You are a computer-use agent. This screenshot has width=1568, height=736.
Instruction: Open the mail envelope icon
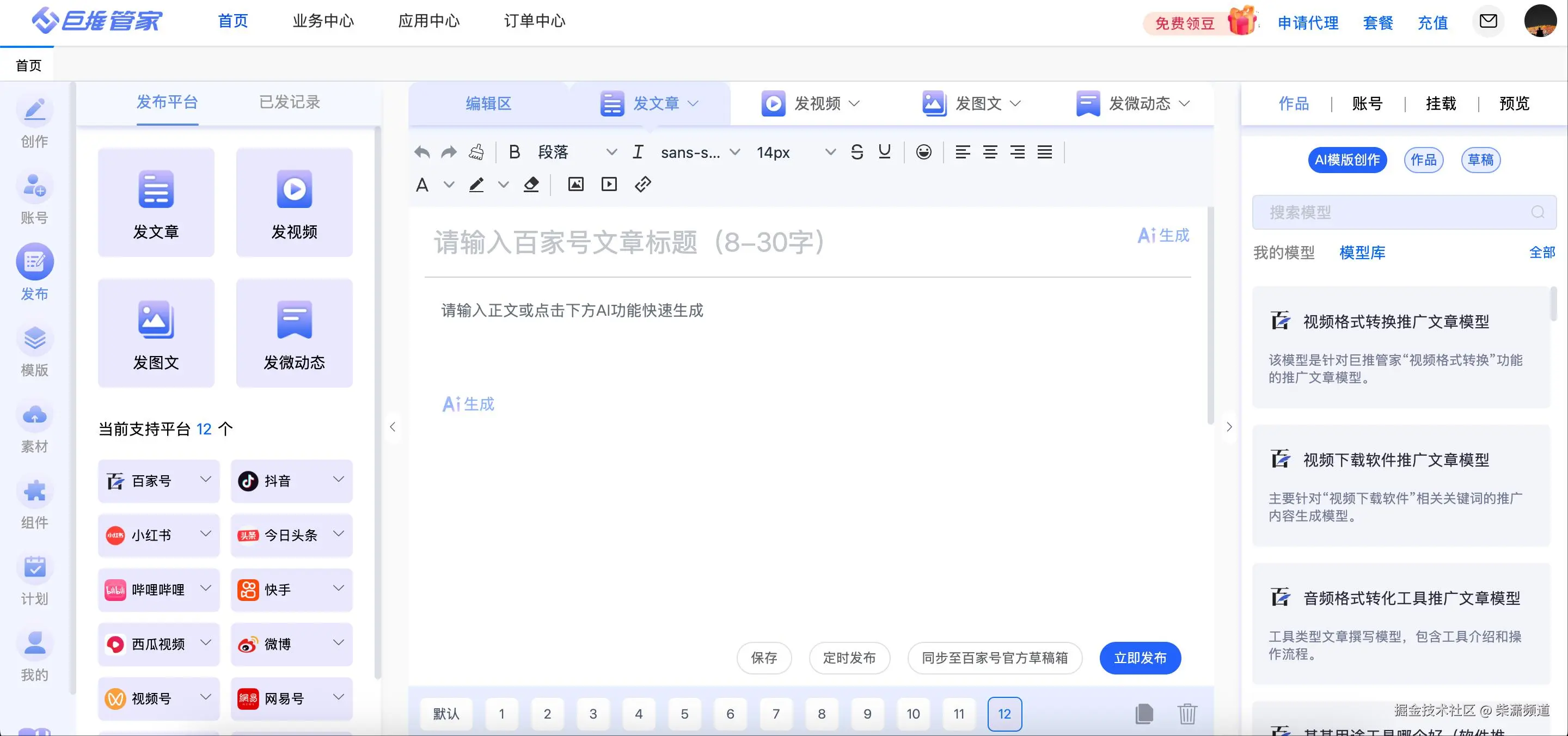click(1489, 21)
